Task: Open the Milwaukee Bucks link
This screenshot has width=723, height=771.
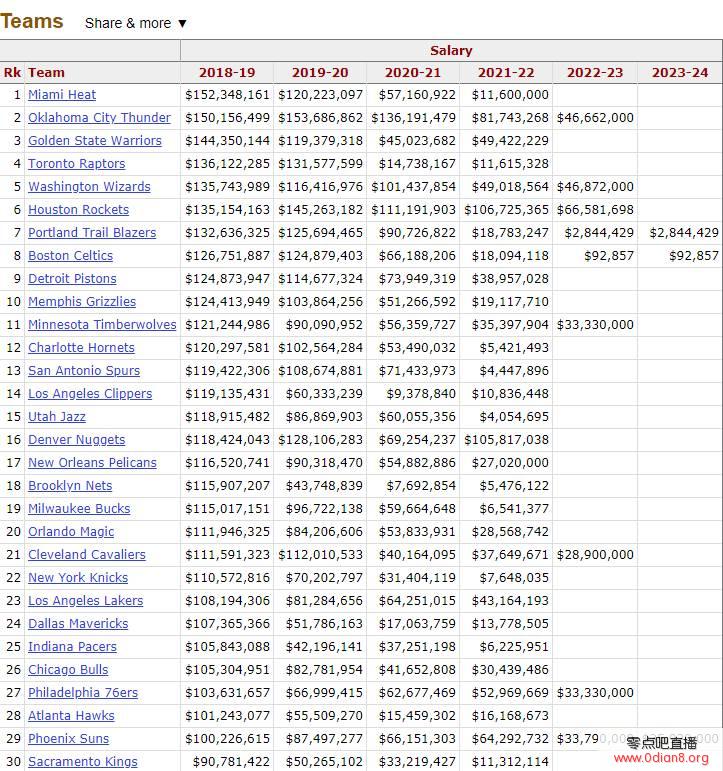Action: pyautogui.click(x=79, y=508)
